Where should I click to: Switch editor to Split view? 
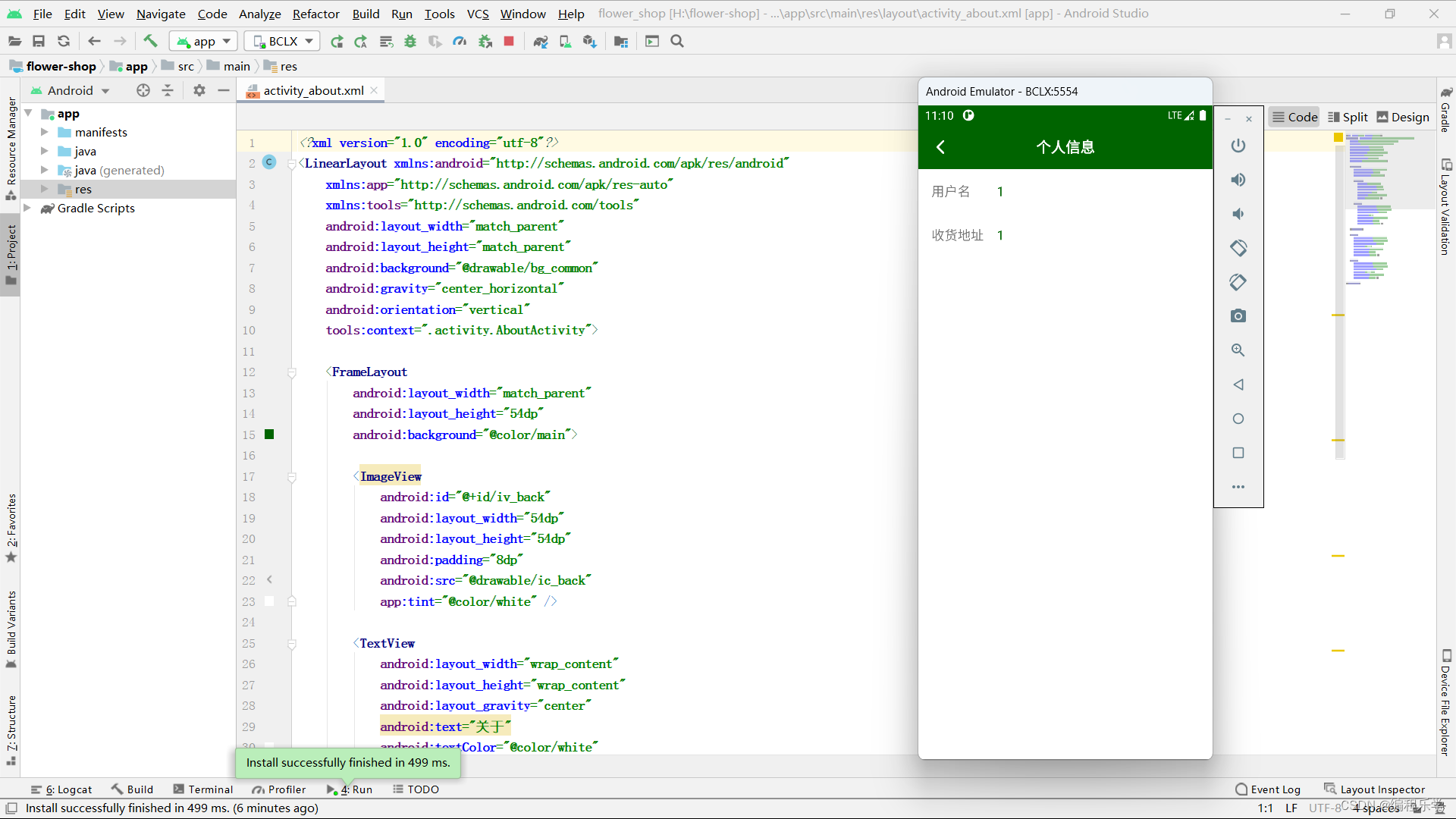click(x=1348, y=117)
